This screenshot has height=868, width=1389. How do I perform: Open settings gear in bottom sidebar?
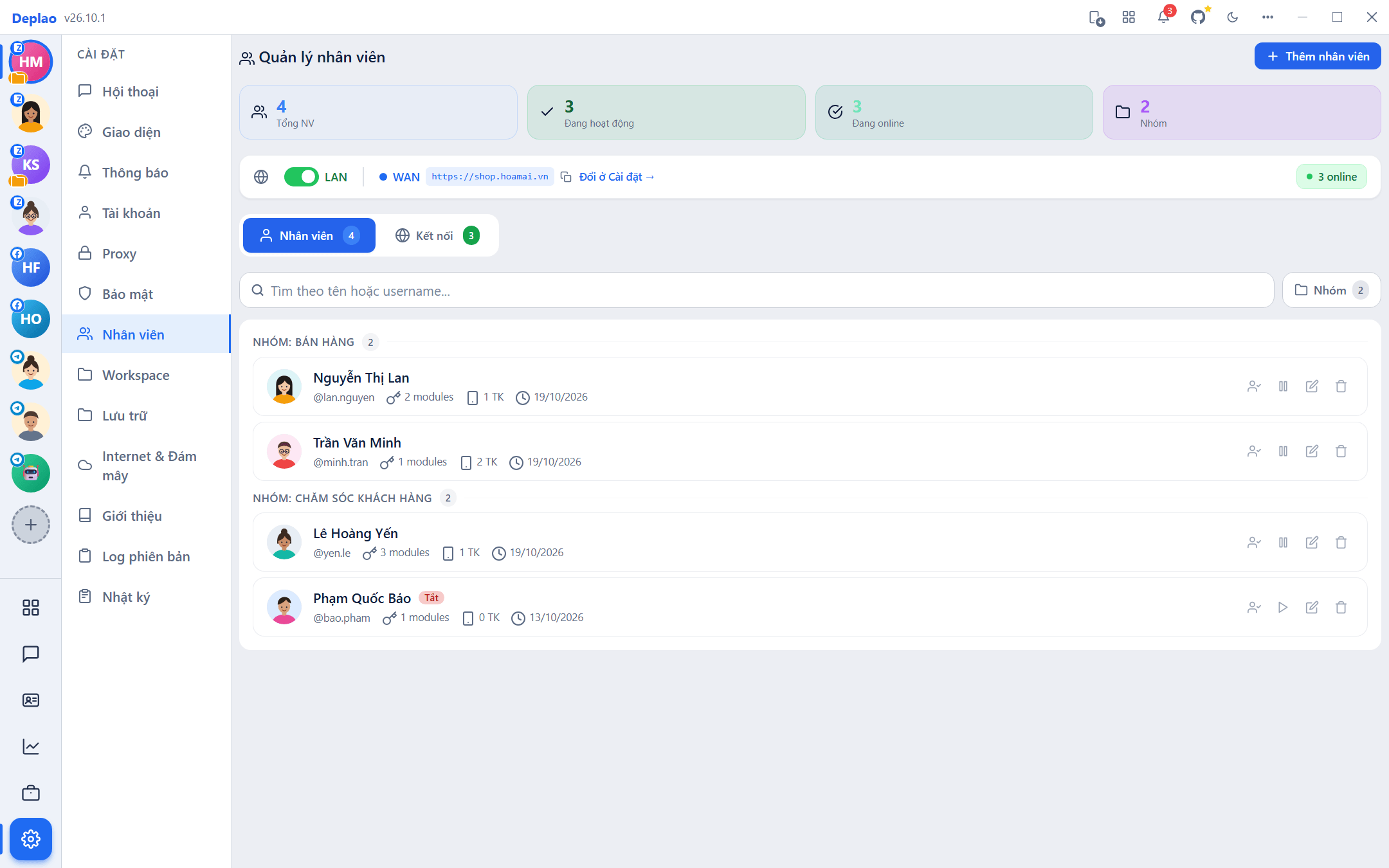[x=31, y=839]
